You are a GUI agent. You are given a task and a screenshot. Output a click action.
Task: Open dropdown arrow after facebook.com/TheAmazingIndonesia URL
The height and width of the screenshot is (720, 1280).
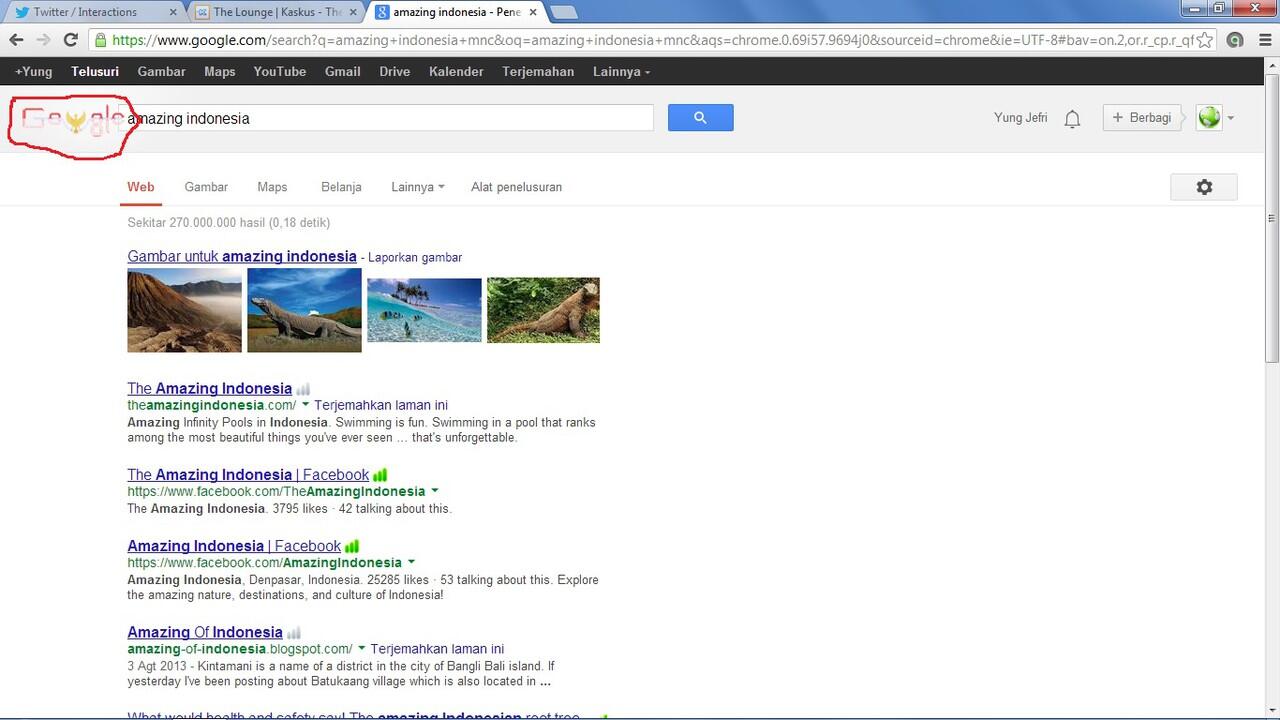[434, 491]
